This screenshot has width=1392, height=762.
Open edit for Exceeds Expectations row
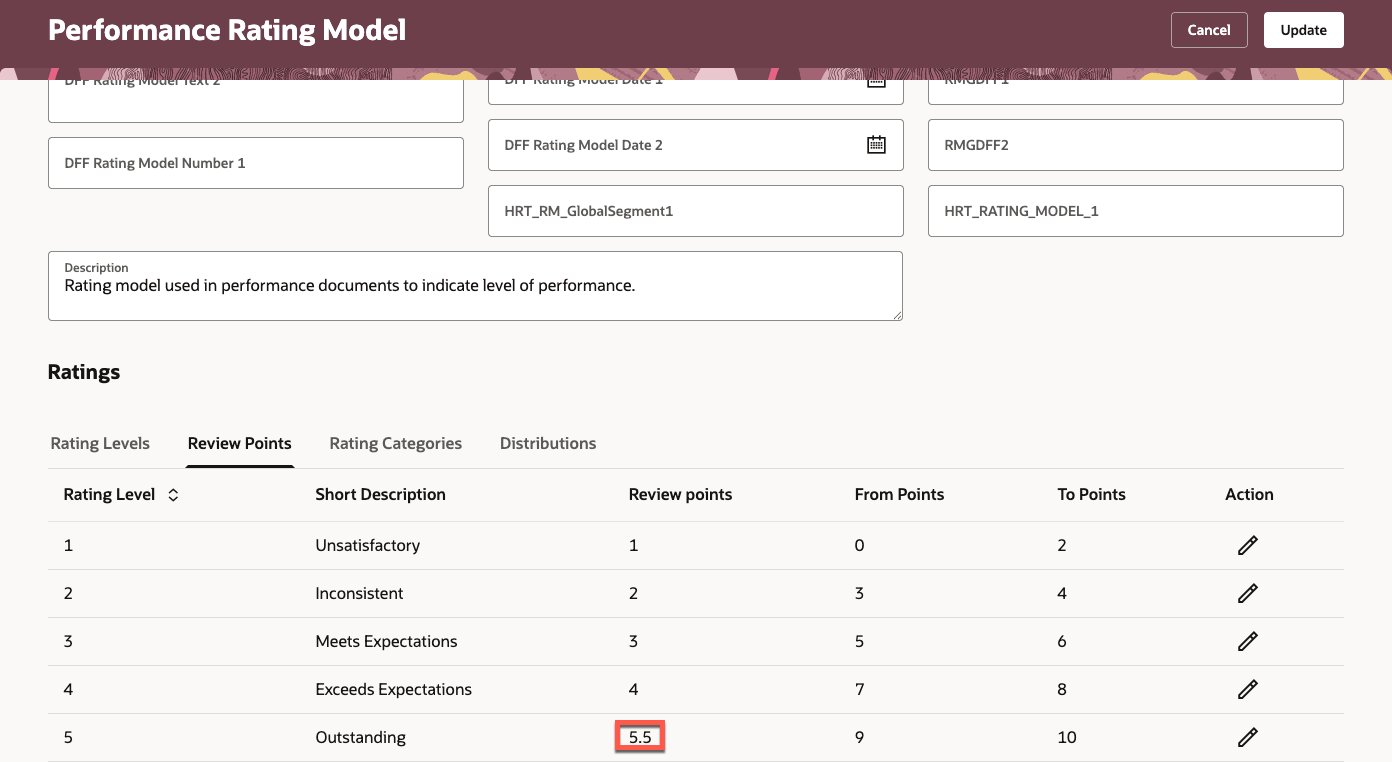(x=1247, y=689)
